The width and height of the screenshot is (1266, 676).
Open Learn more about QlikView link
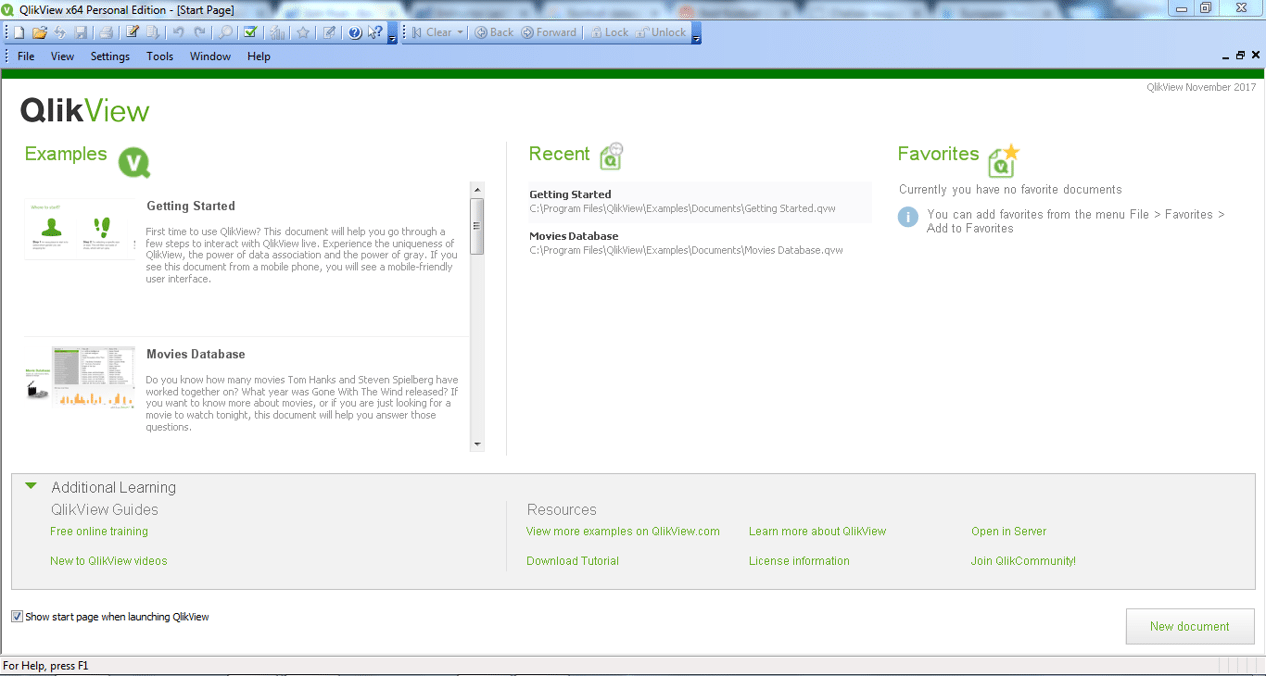pyautogui.click(x=817, y=531)
